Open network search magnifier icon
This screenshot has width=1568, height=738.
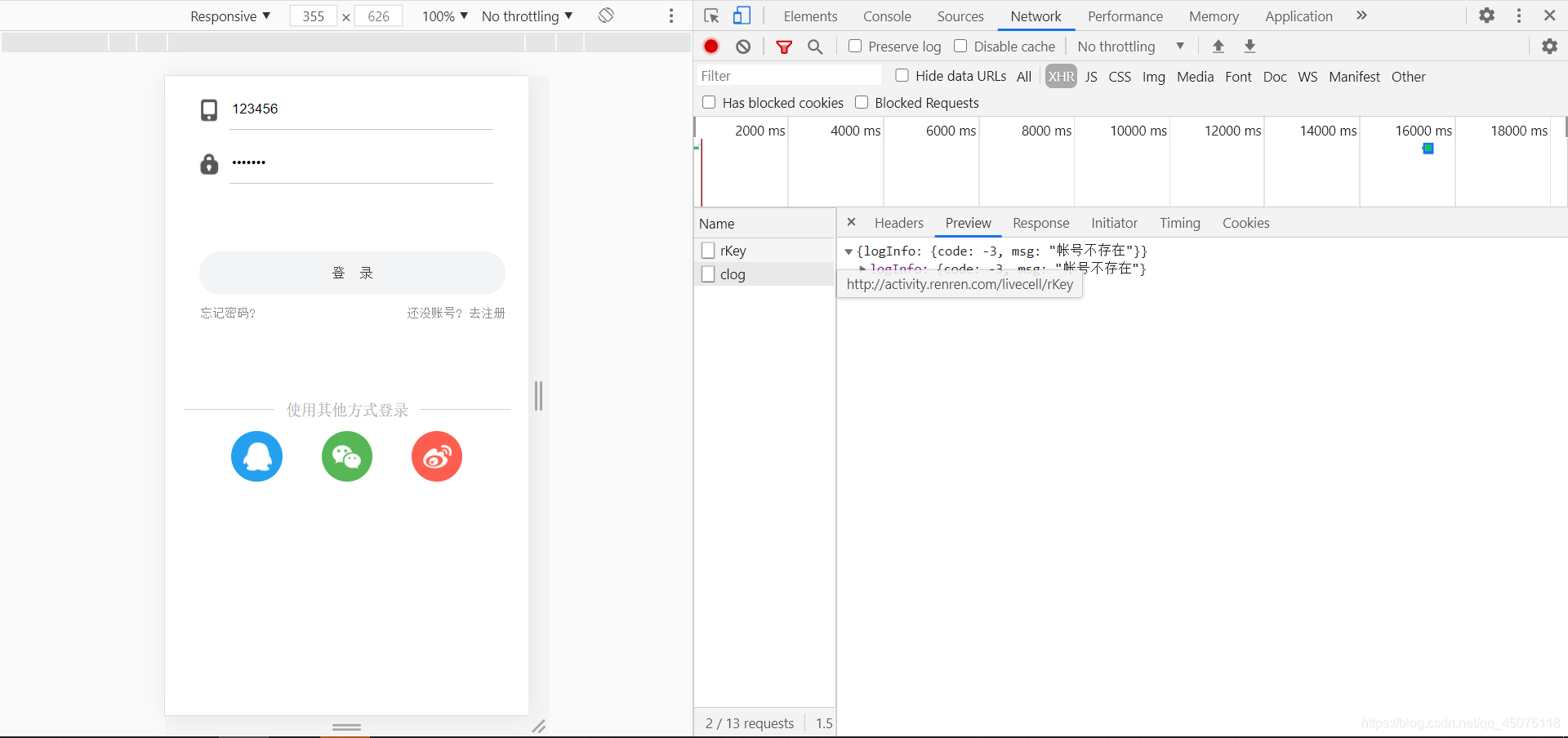coord(815,47)
